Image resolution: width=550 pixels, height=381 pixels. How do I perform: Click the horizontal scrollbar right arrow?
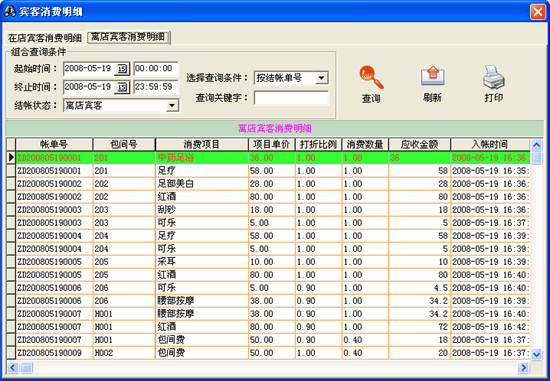coord(523,367)
